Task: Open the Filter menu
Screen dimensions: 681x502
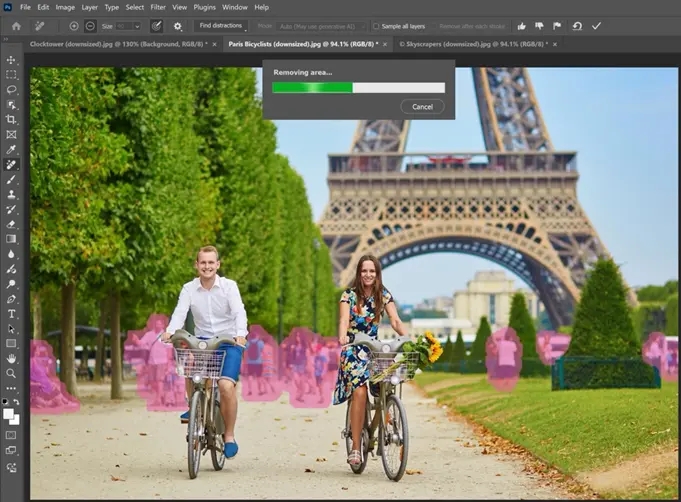Action: click(158, 7)
